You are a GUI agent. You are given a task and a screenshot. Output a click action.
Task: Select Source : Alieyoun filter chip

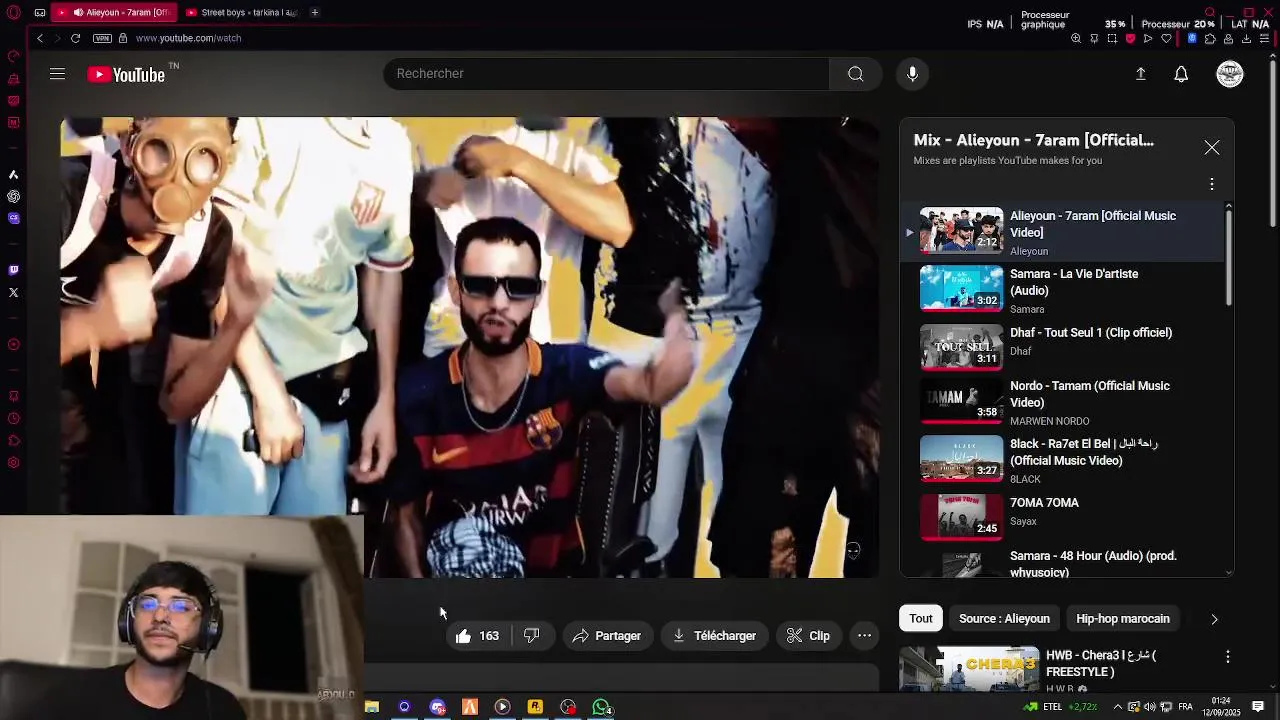tap(1004, 619)
